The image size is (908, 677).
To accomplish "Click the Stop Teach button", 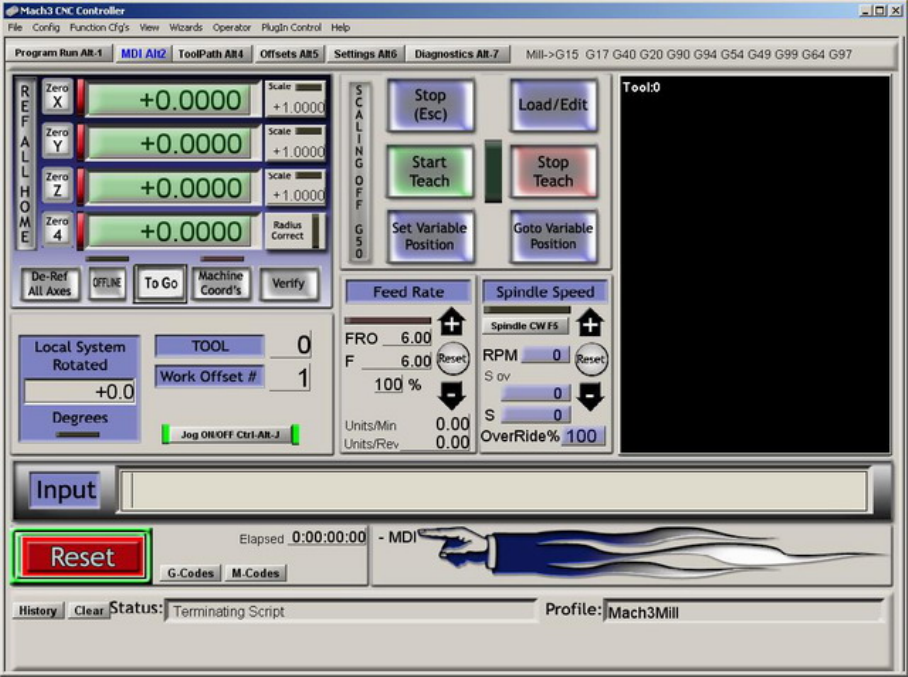I will click(553, 171).
